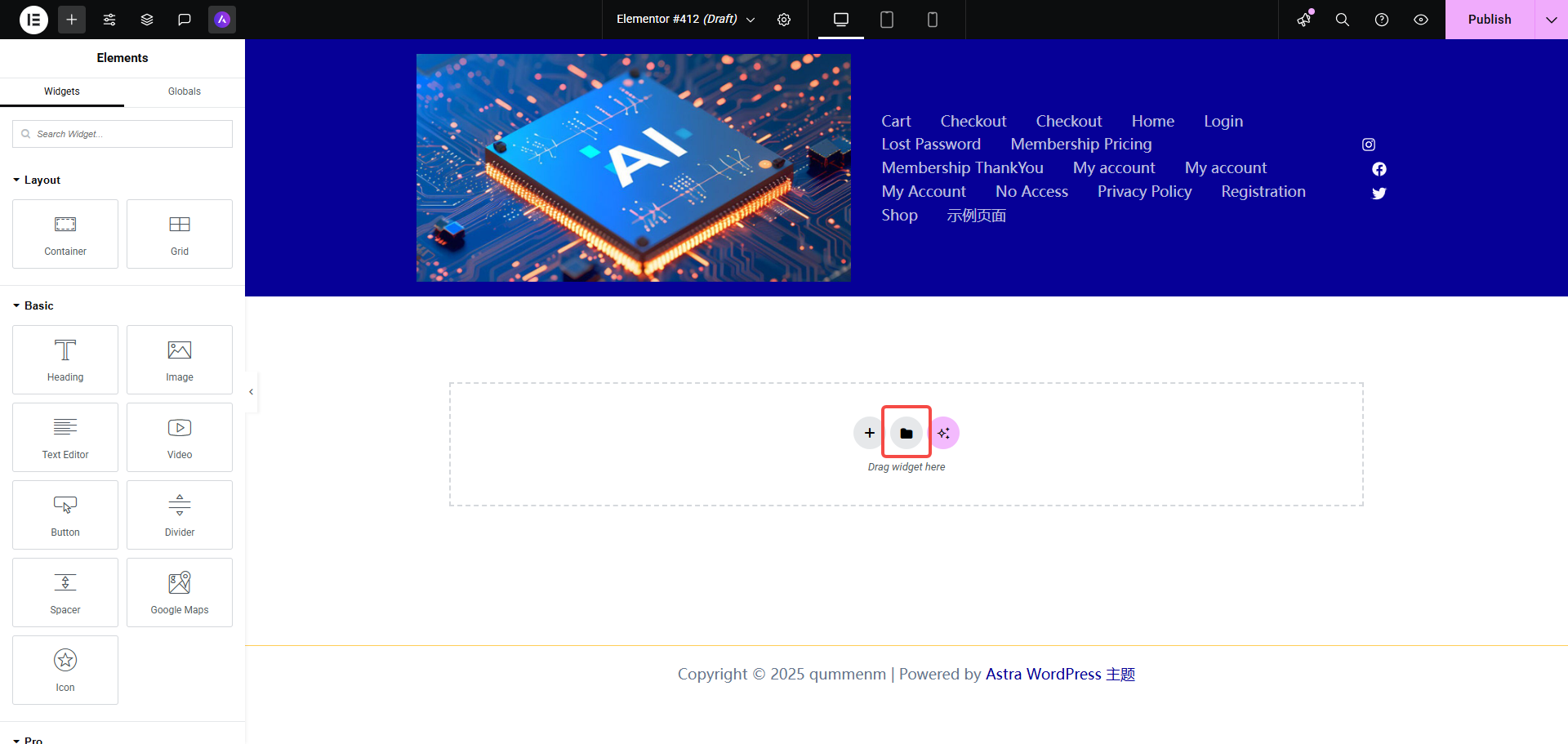Open the template library folder icon

(906, 433)
